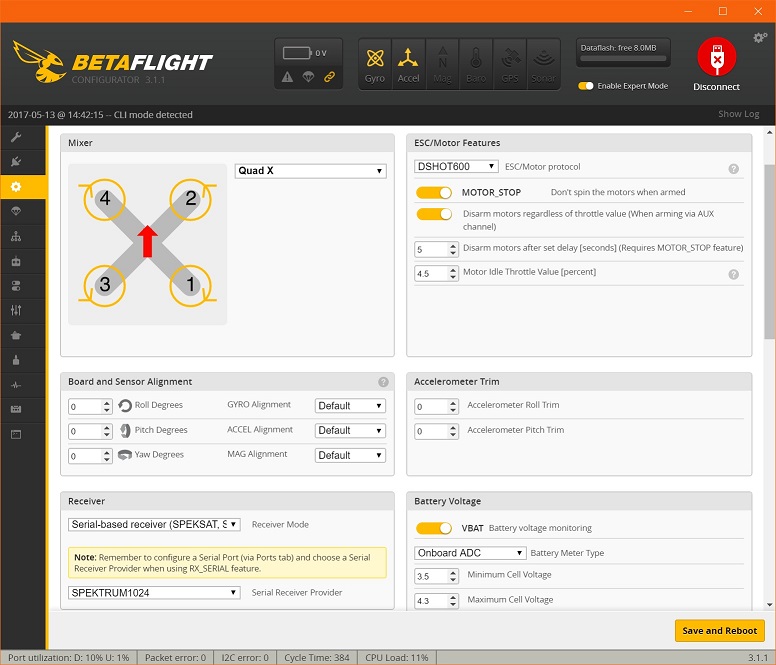Open the pot-shaped icon tab in sidebar
Image resolution: width=776 pixels, height=665 pixels.
[x=16, y=335]
